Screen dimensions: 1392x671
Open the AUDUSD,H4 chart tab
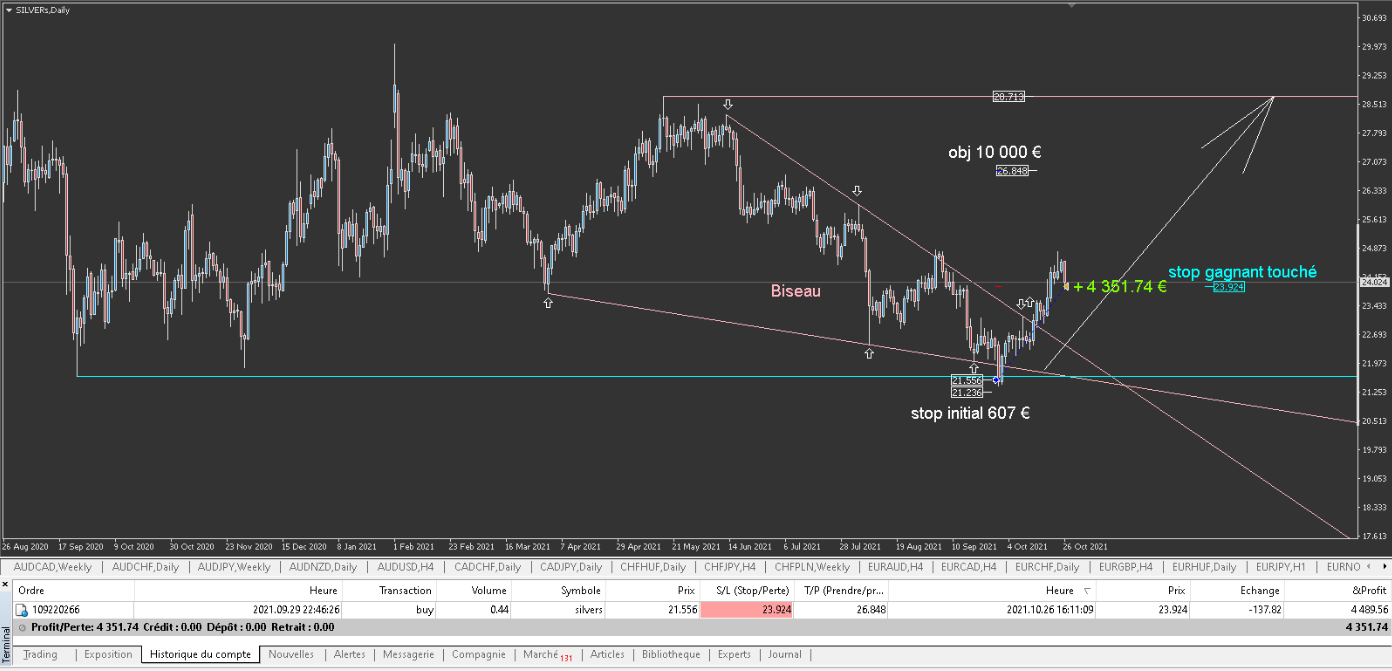coord(405,567)
